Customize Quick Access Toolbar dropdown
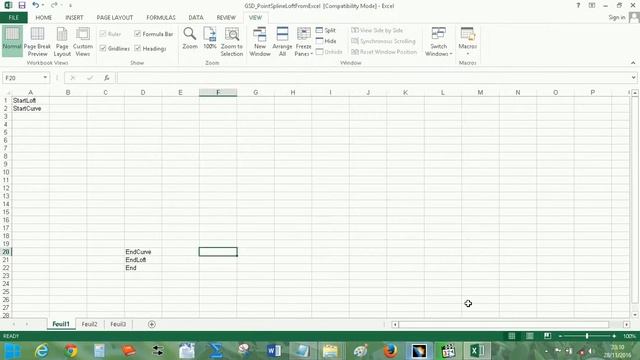640x360 pixels. [x=70, y=6]
